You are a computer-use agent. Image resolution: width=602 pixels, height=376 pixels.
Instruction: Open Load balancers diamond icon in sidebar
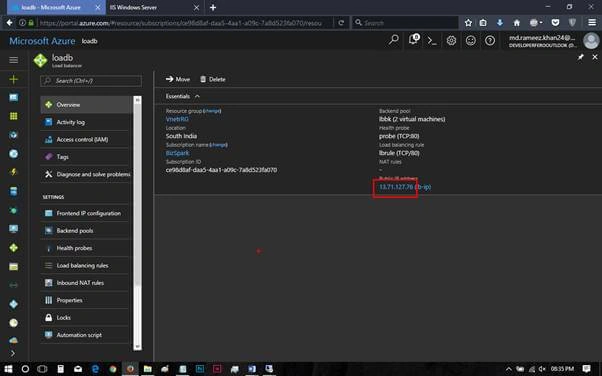coord(13,248)
